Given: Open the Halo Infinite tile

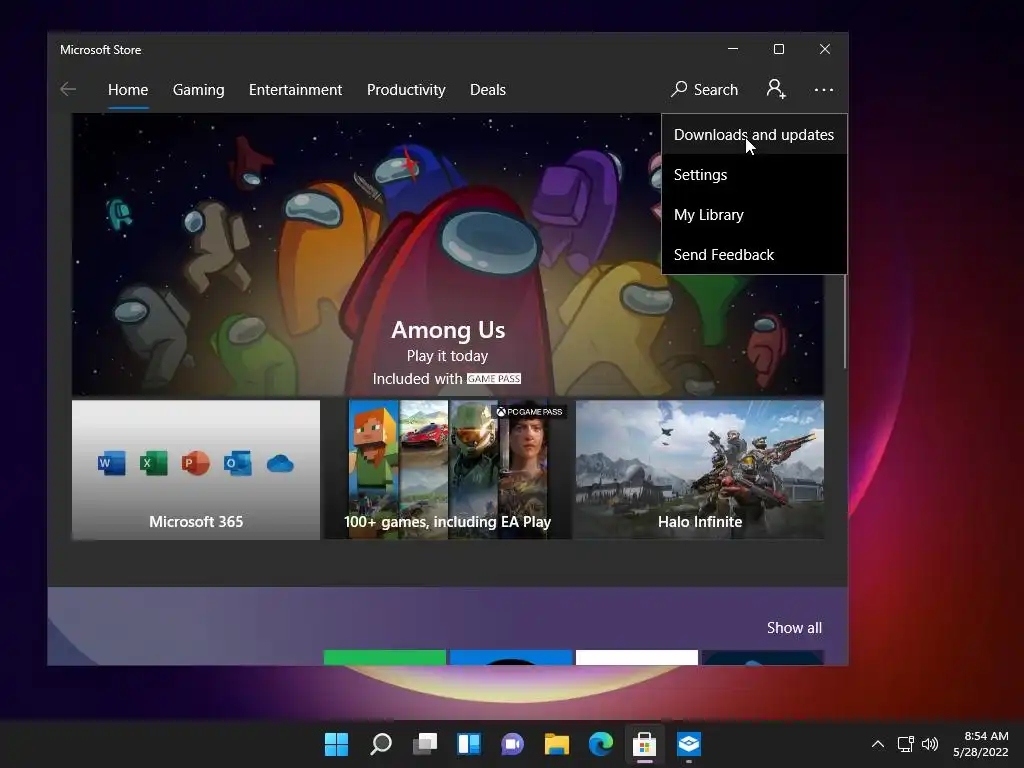Looking at the screenshot, I should (699, 470).
